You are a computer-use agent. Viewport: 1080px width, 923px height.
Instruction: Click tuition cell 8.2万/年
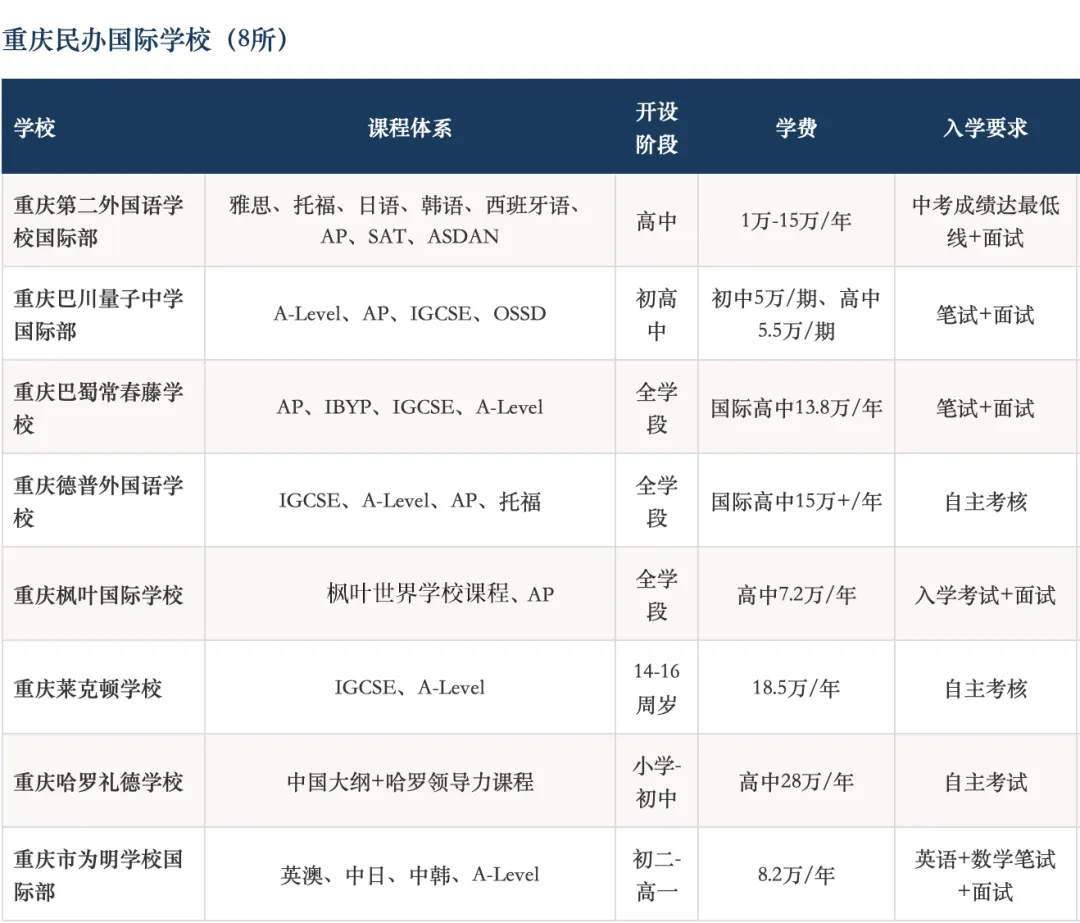coord(796,875)
